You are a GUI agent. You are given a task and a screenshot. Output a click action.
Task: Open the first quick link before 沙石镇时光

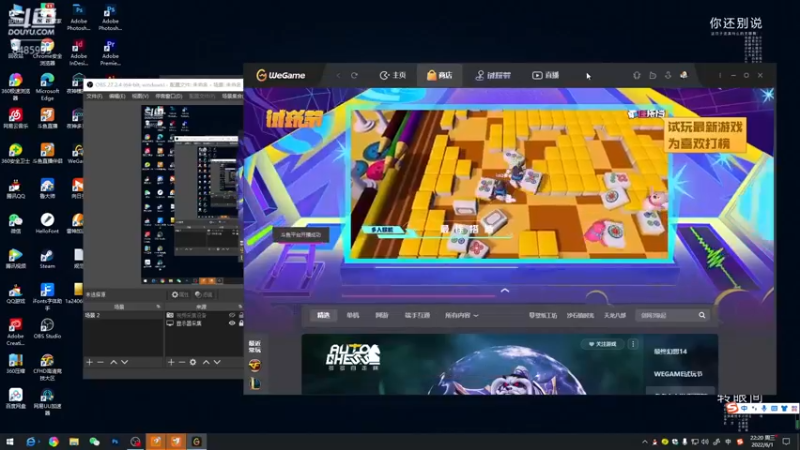tap(543, 315)
